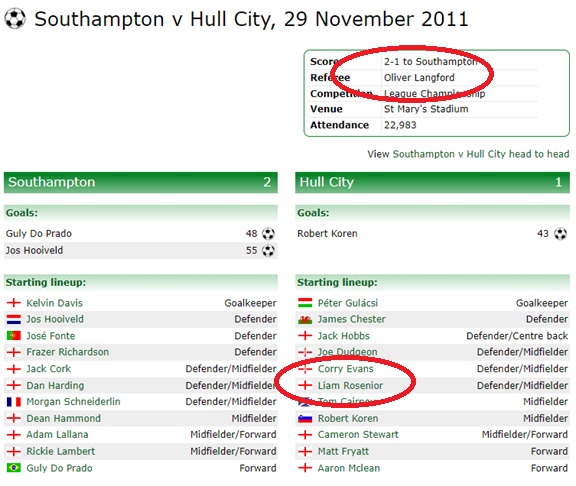Open Adam Lallana player link
The width and height of the screenshot is (576, 486).
(57, 435)
